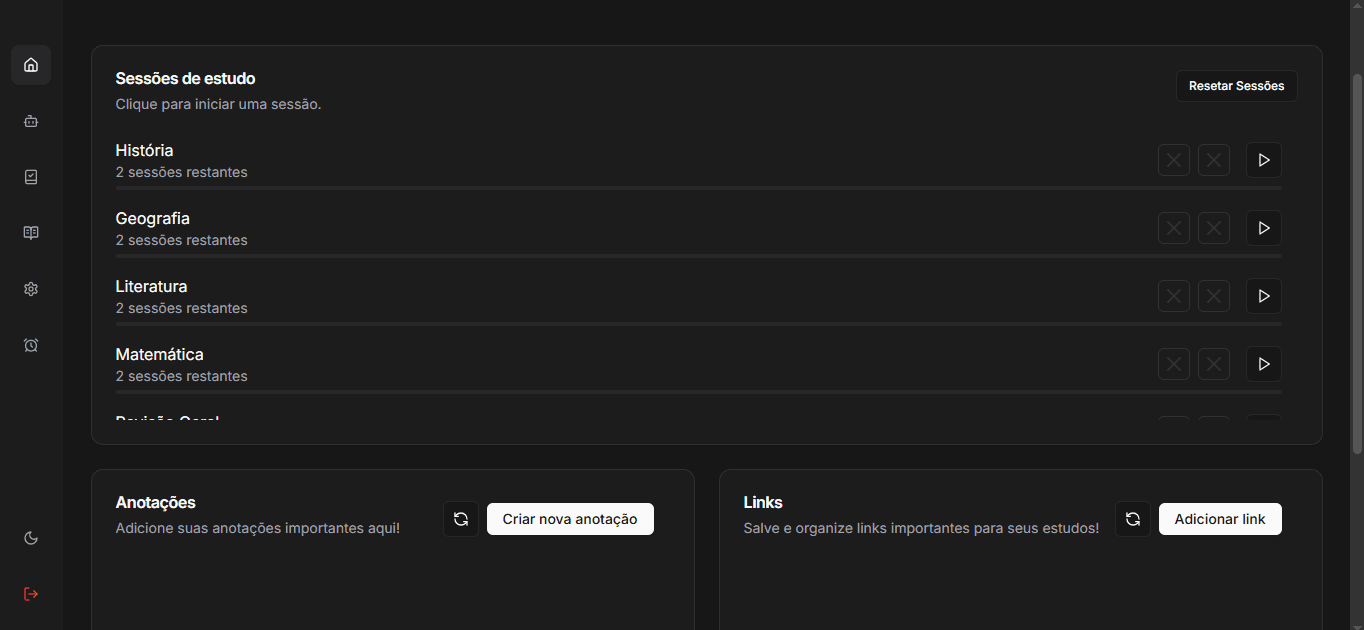Select the Matemática subject name
Screen dimensions: 1364x630
[x=159, y=354]
